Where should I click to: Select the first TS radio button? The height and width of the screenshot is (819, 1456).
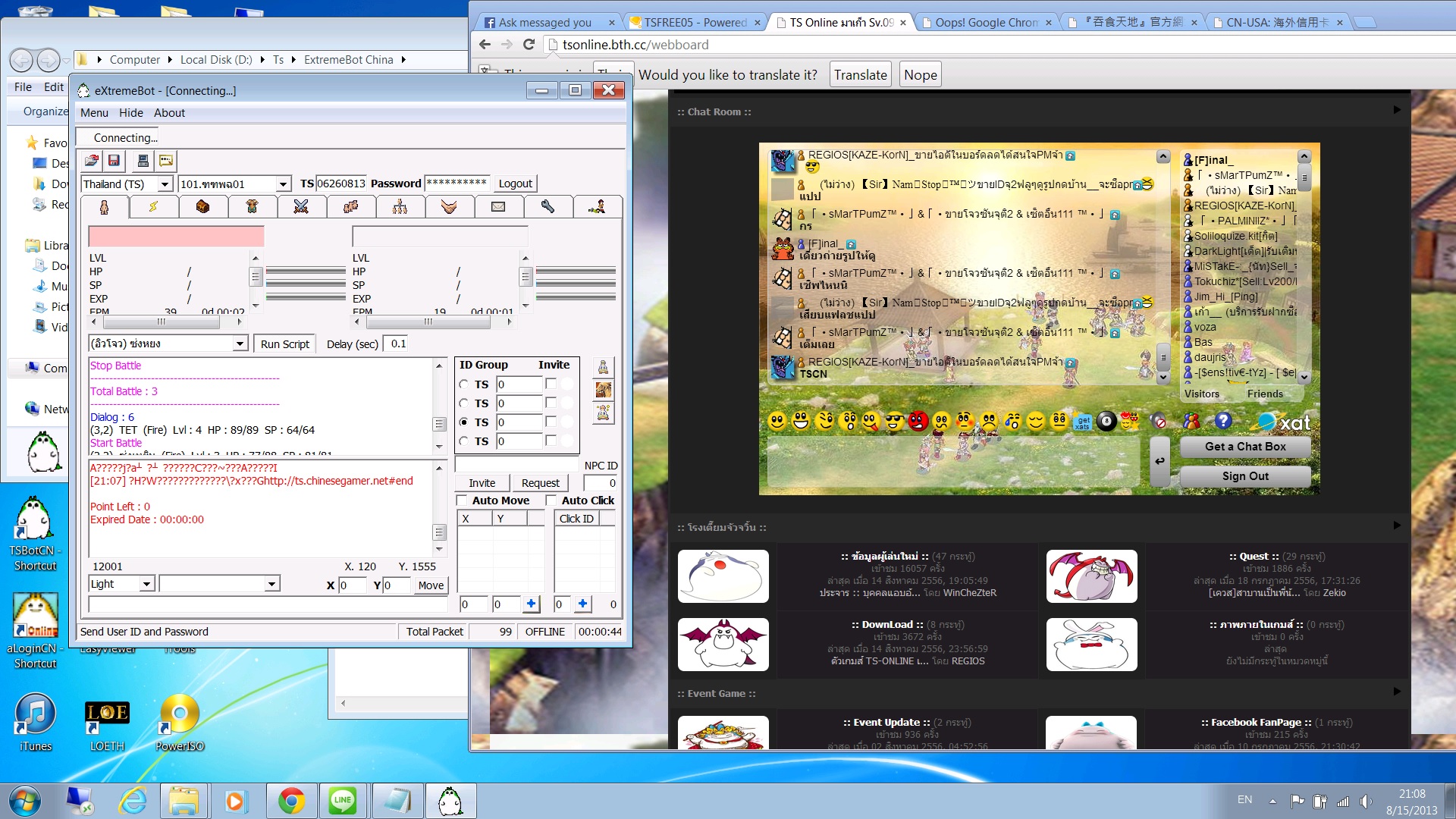pos(463,384)
